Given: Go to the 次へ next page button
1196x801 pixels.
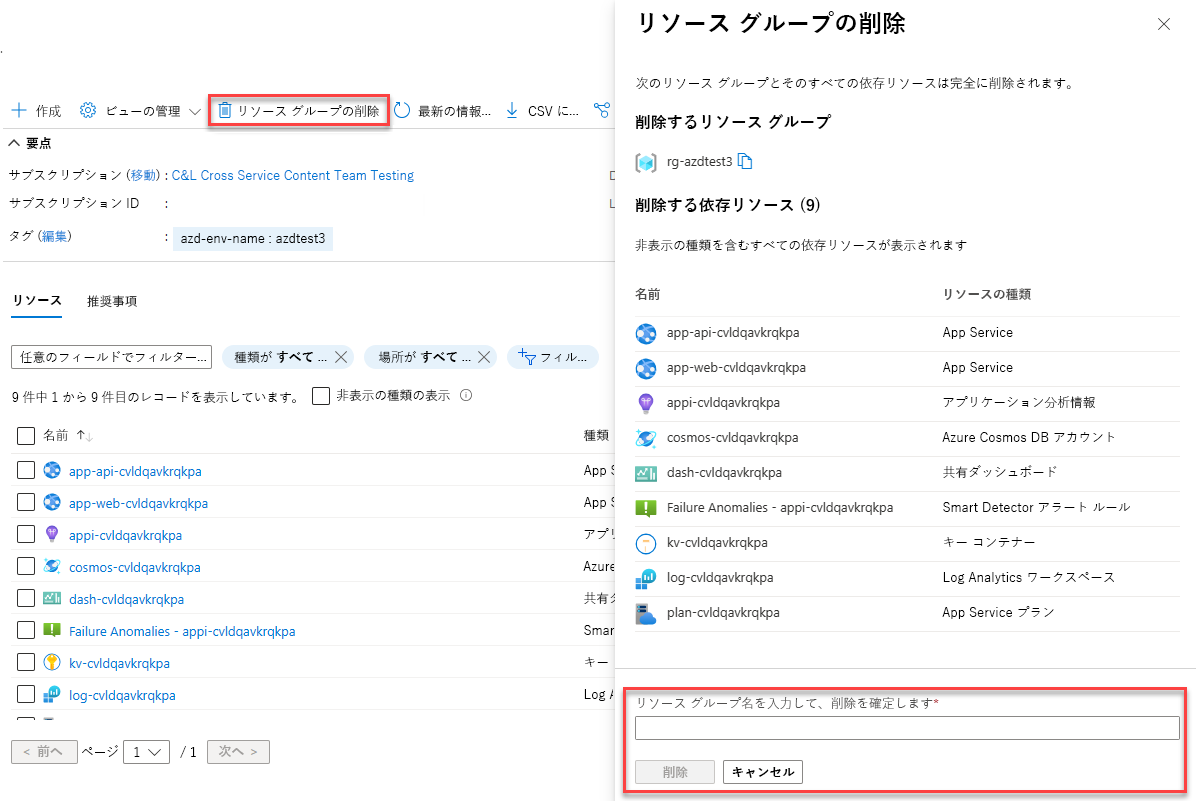Looking at the screenshot, I should click(239, 751).
